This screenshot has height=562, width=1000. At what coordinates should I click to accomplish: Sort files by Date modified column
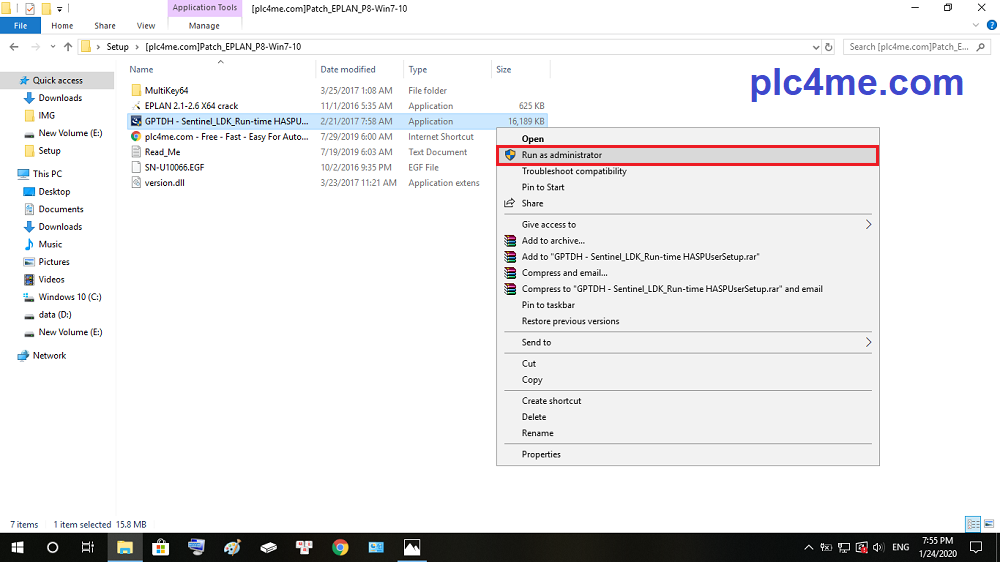348,70
